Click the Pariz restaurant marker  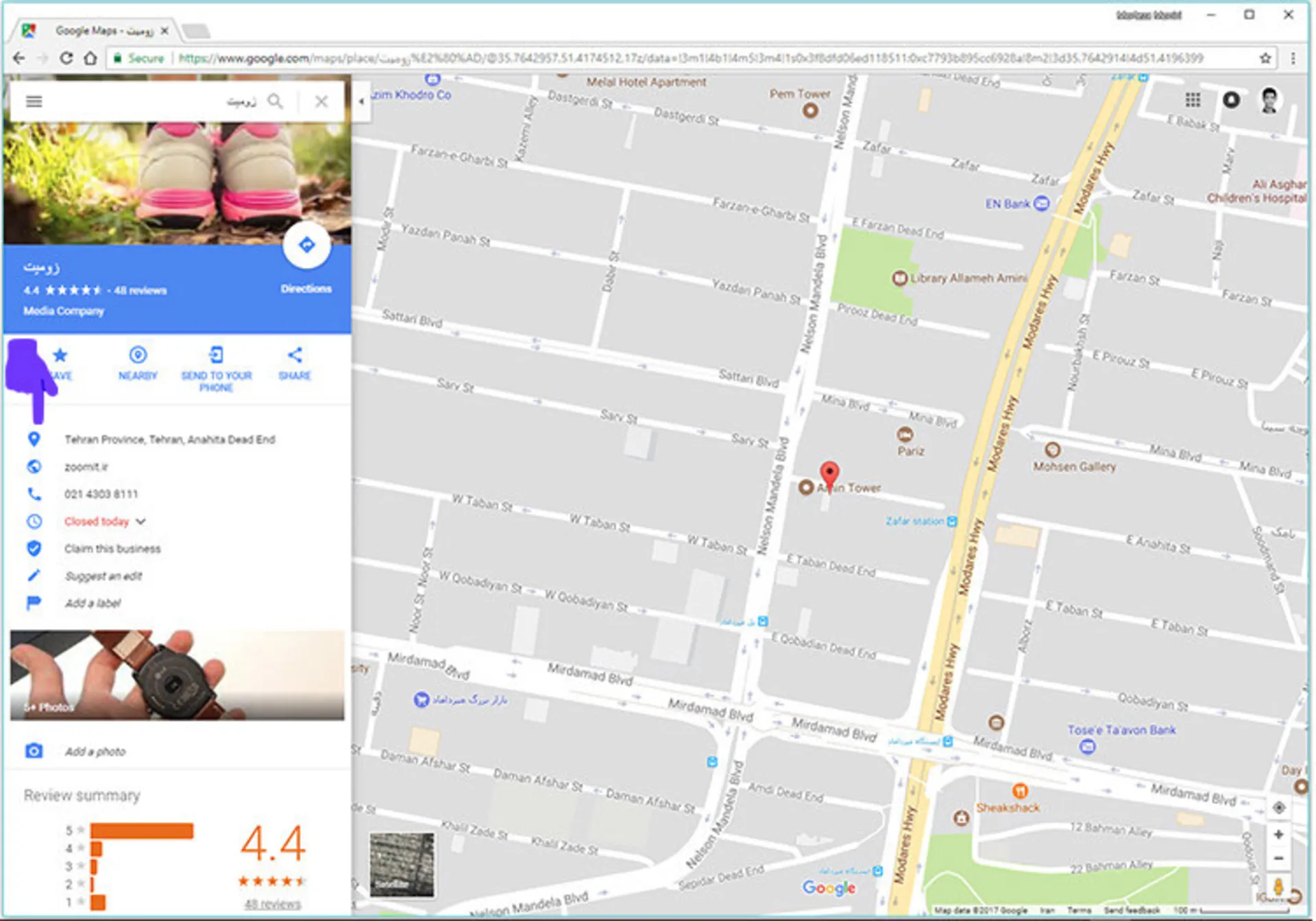[905, 434]
